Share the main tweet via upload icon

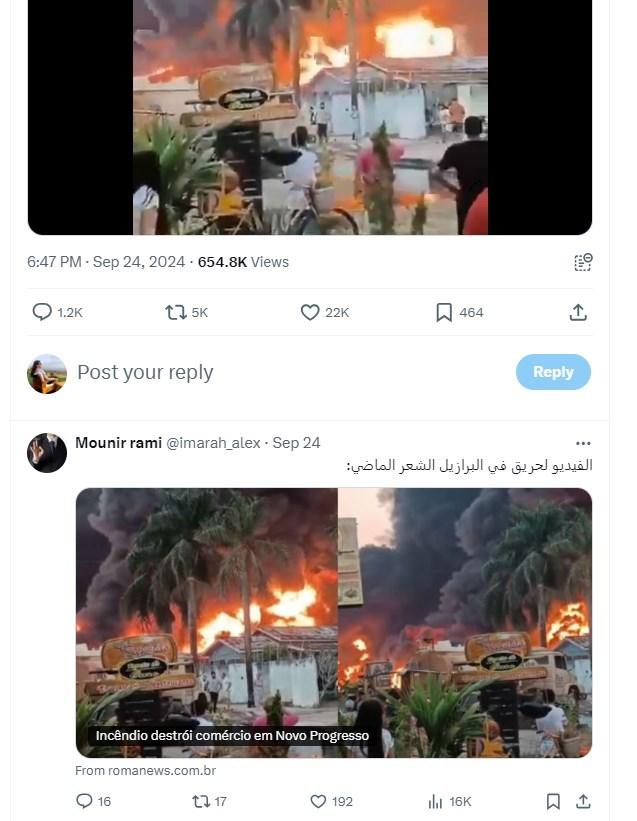(578, 313)
